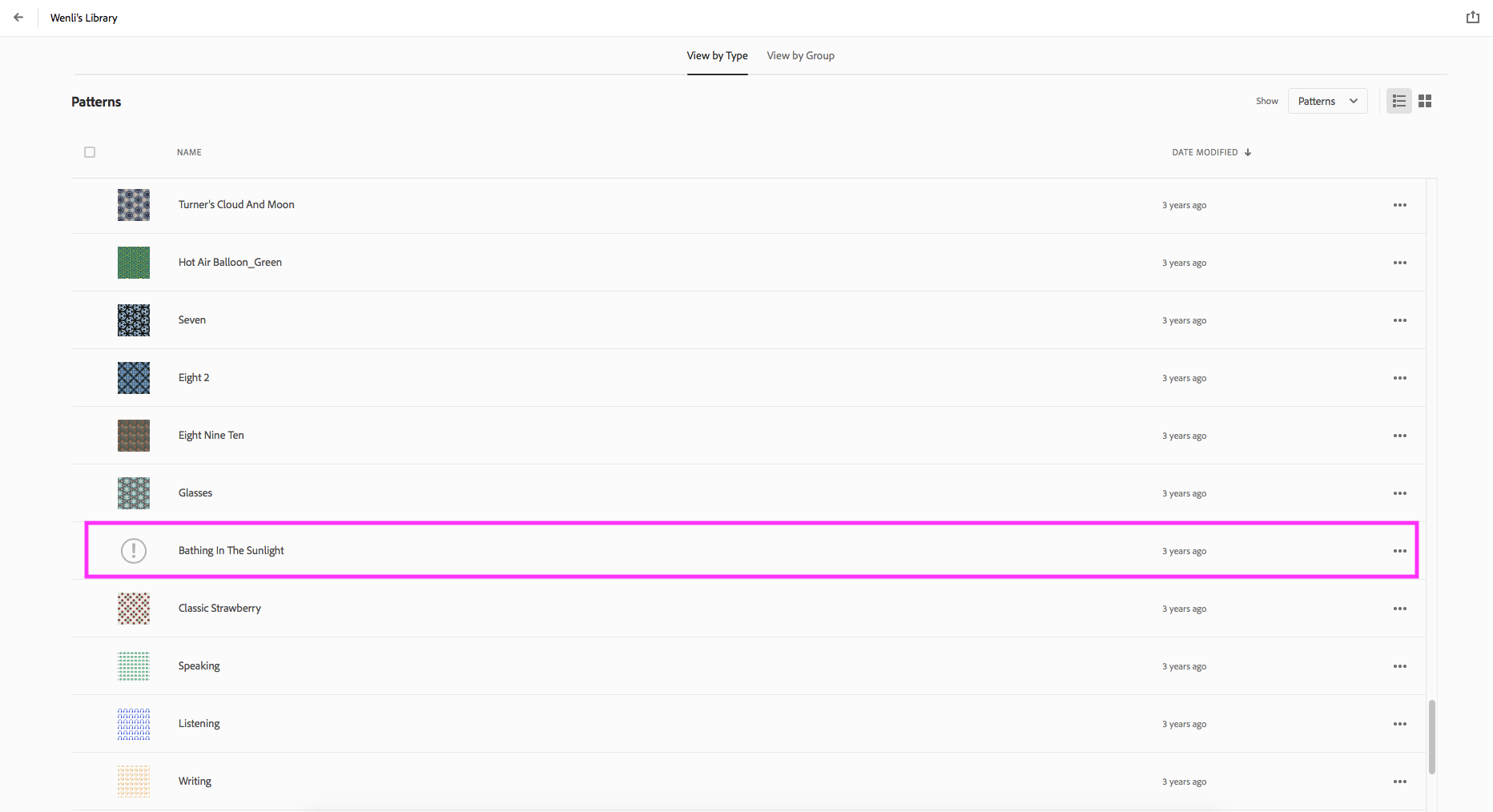Click the Patterns section heading
The height and width of the screenshot is (812, 1493).
coord(96,102)
